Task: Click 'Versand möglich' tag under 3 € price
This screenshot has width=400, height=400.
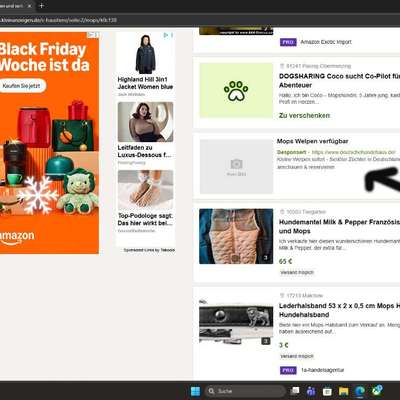Action: pyautogui.click(x=297, y=356)
